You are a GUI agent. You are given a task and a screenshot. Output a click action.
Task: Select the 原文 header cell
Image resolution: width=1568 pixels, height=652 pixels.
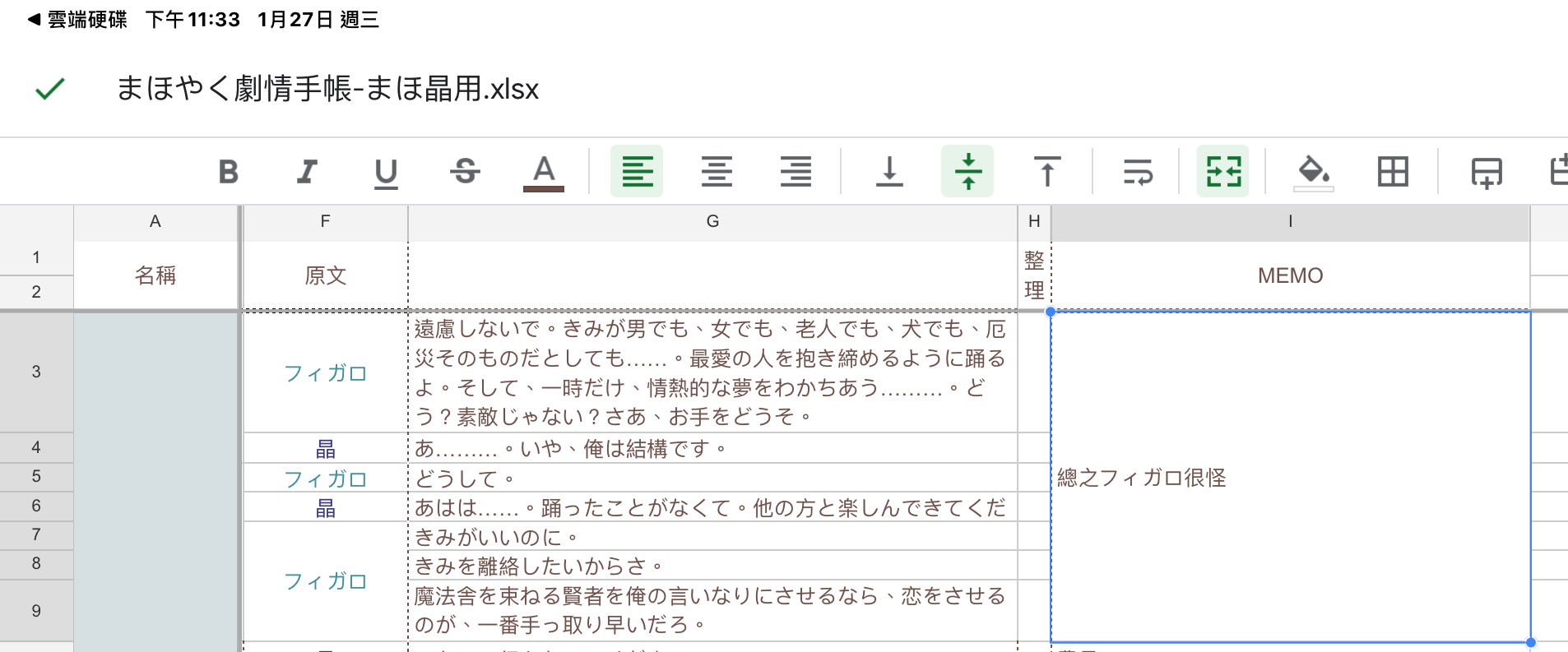click(326, 275)
